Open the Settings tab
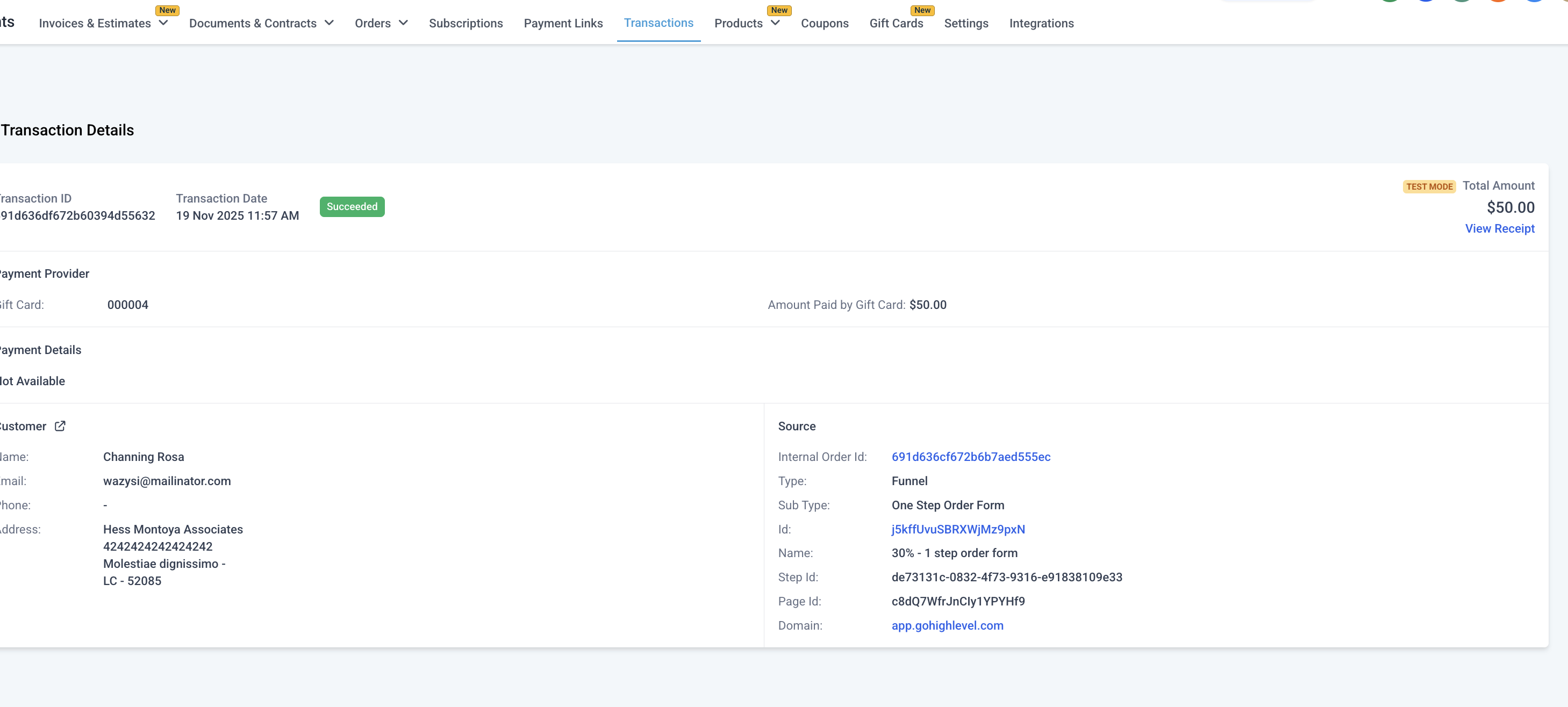 (x=966, y=23)
